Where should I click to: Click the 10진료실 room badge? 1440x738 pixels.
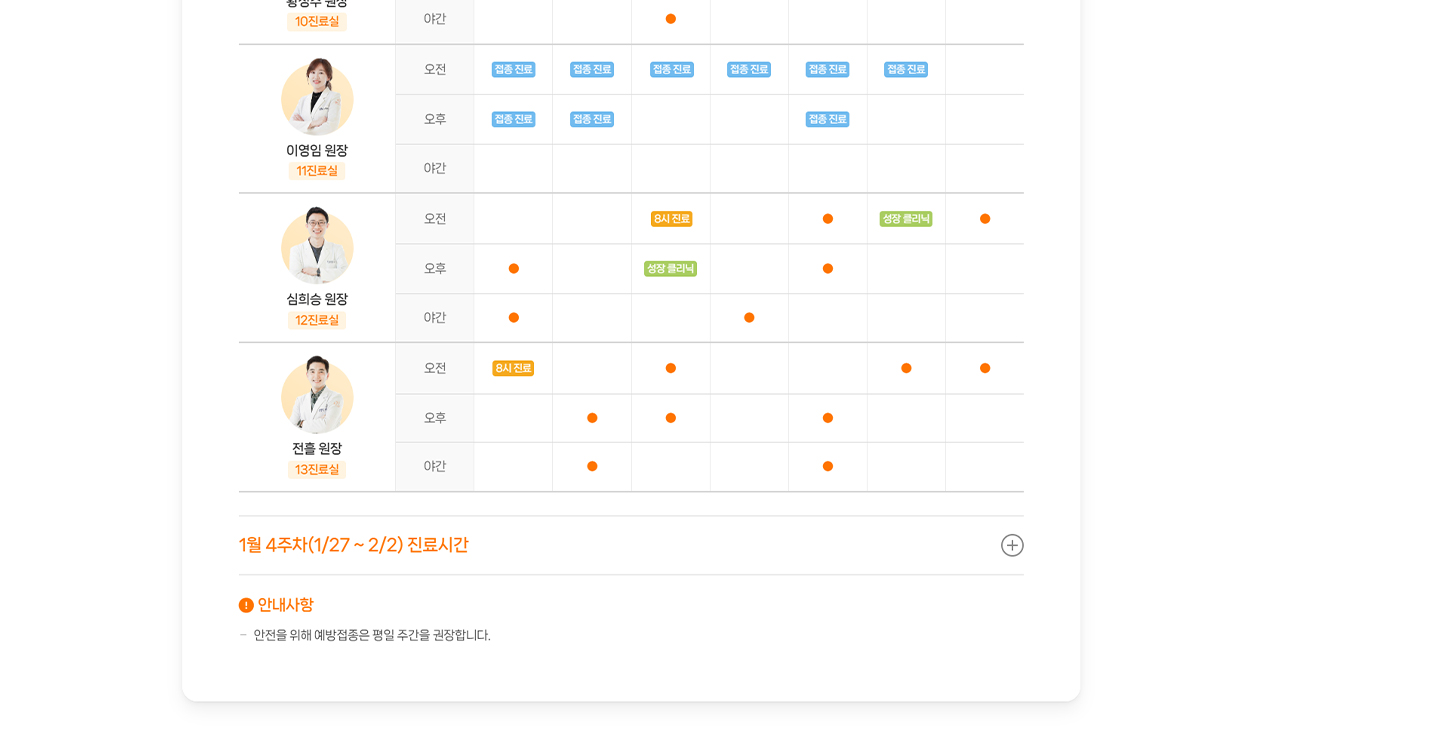coord(317,22)
